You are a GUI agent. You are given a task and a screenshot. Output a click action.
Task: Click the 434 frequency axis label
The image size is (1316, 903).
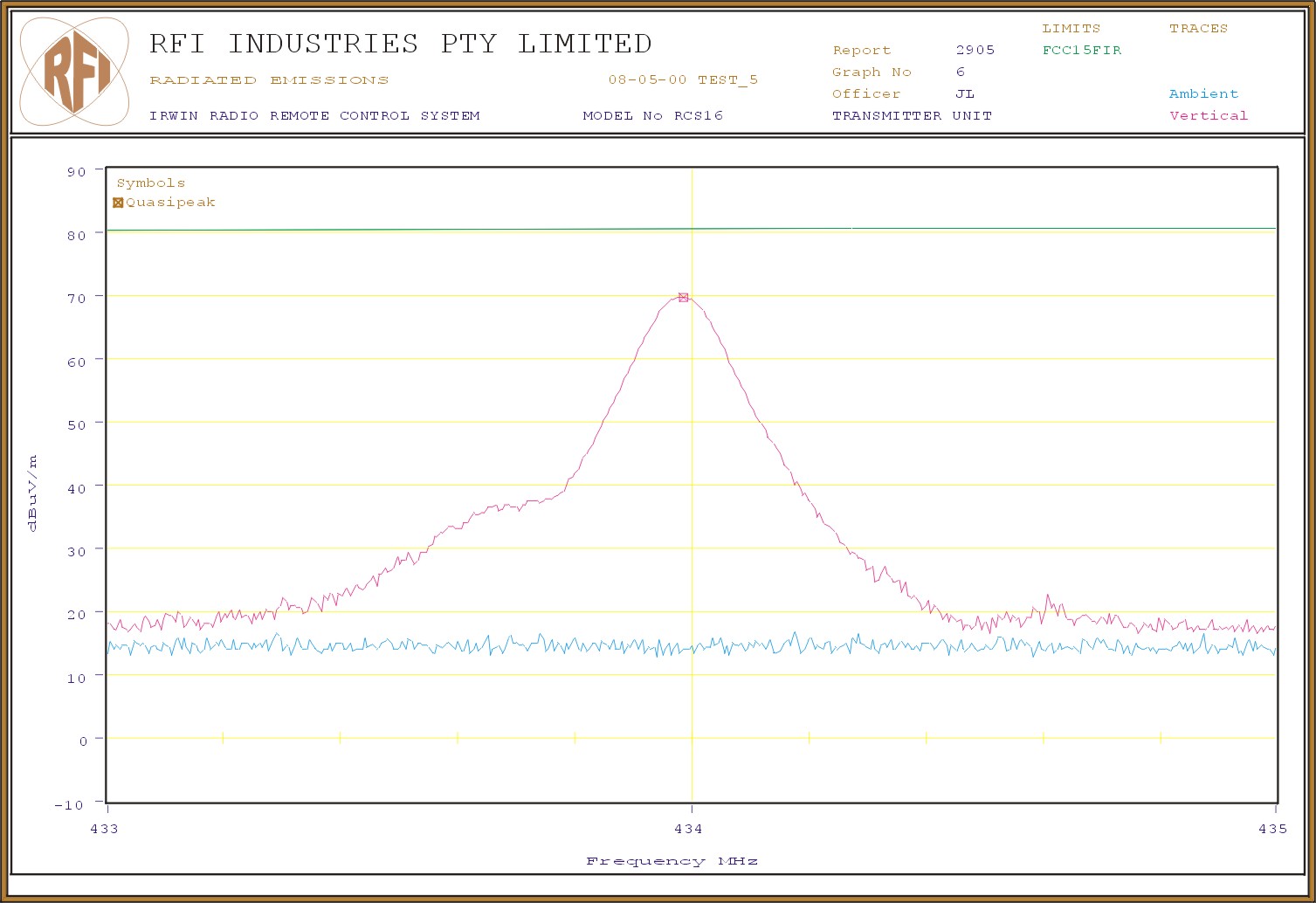click(x=688, y=828)
